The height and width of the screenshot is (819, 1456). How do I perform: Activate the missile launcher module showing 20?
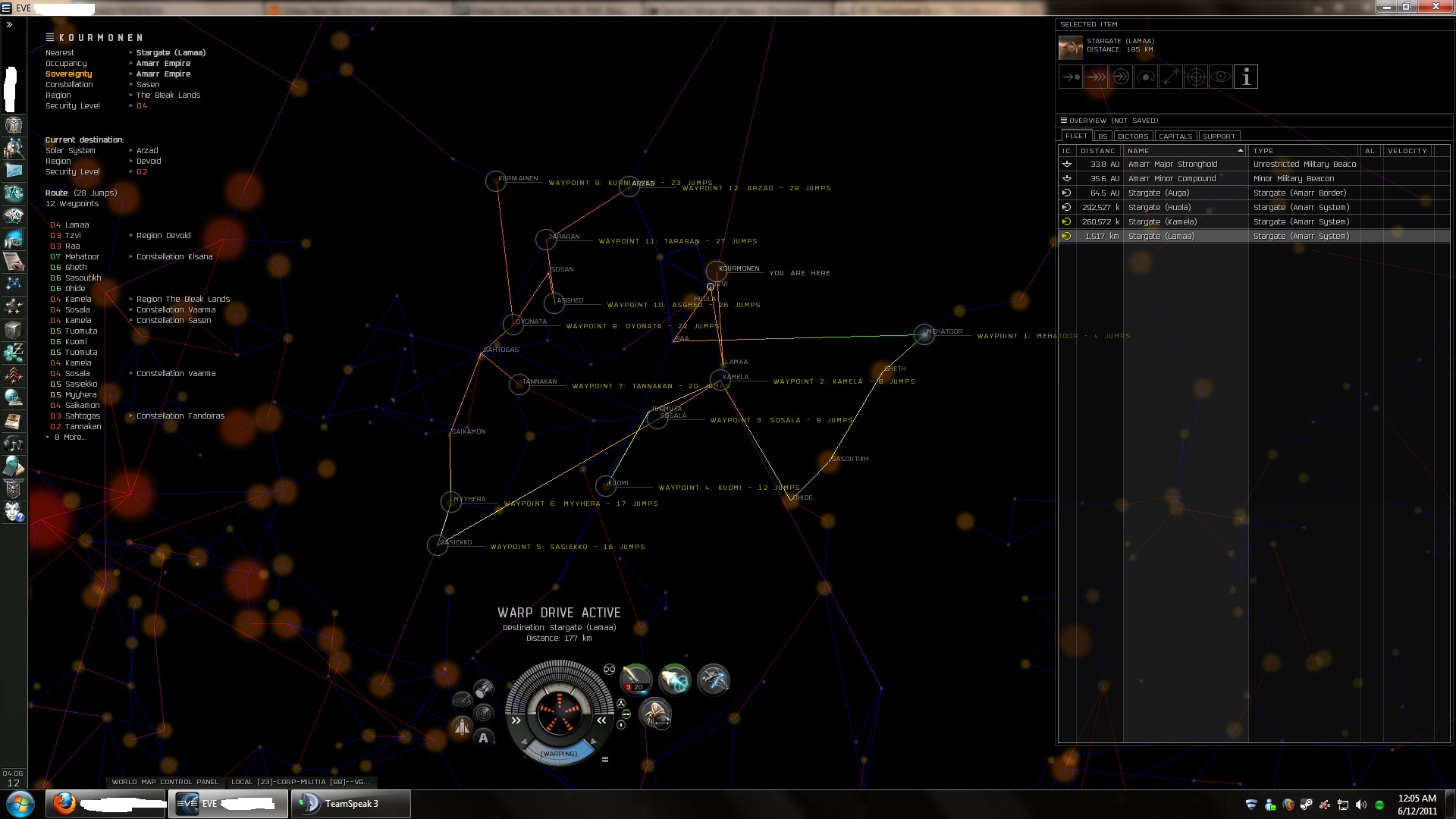pyautogui.click(x=635, y=679)
